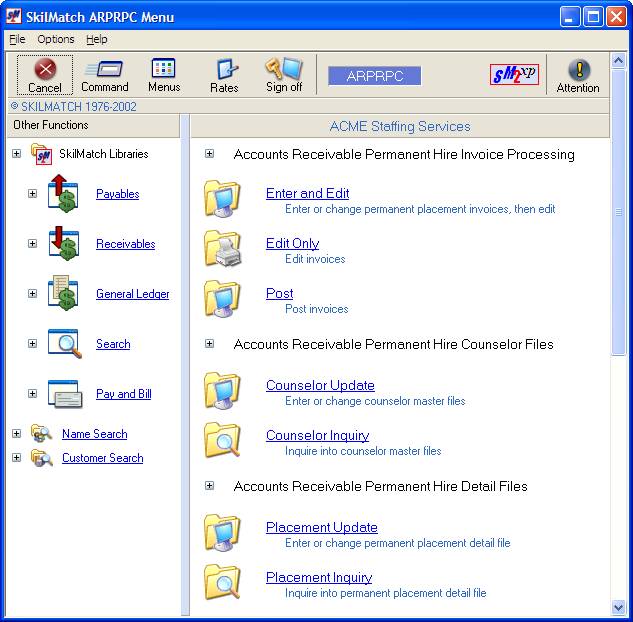Viewport: 633px width, 622px height.
Task: Click the Pay and Bill check icon
Action: click(65, 394)
